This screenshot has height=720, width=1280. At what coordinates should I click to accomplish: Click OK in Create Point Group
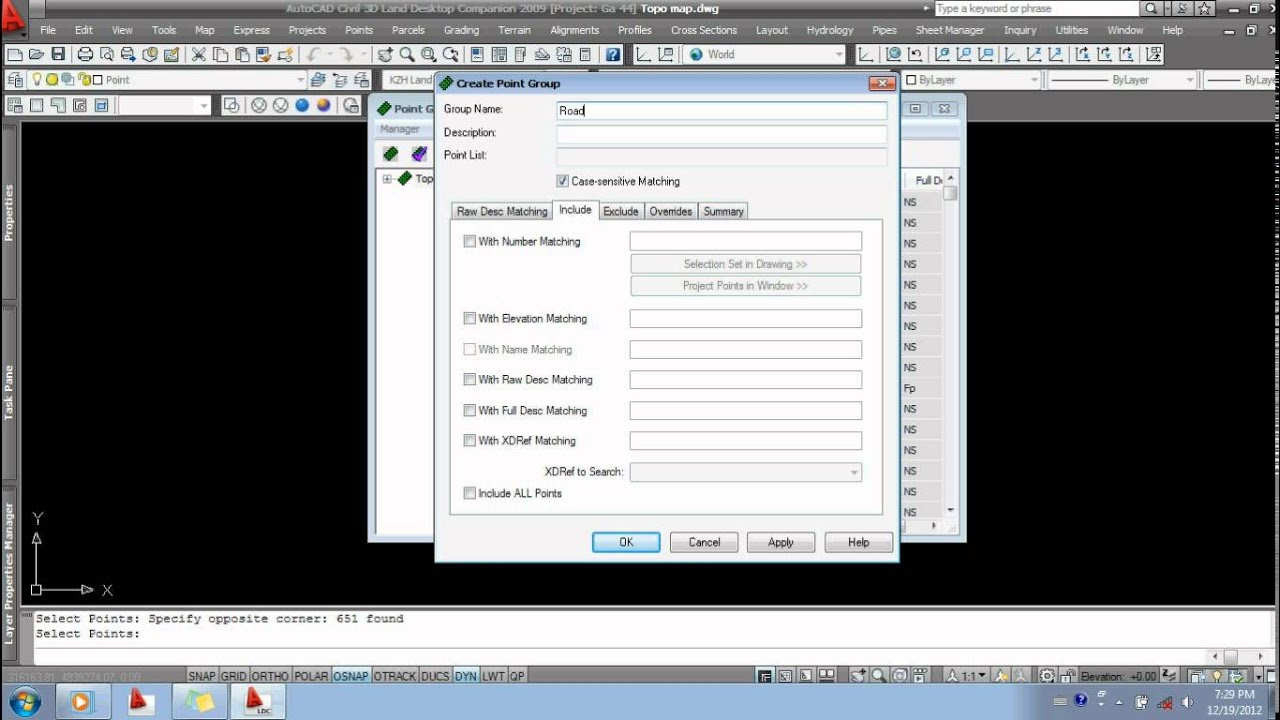(x=626, y=542)
